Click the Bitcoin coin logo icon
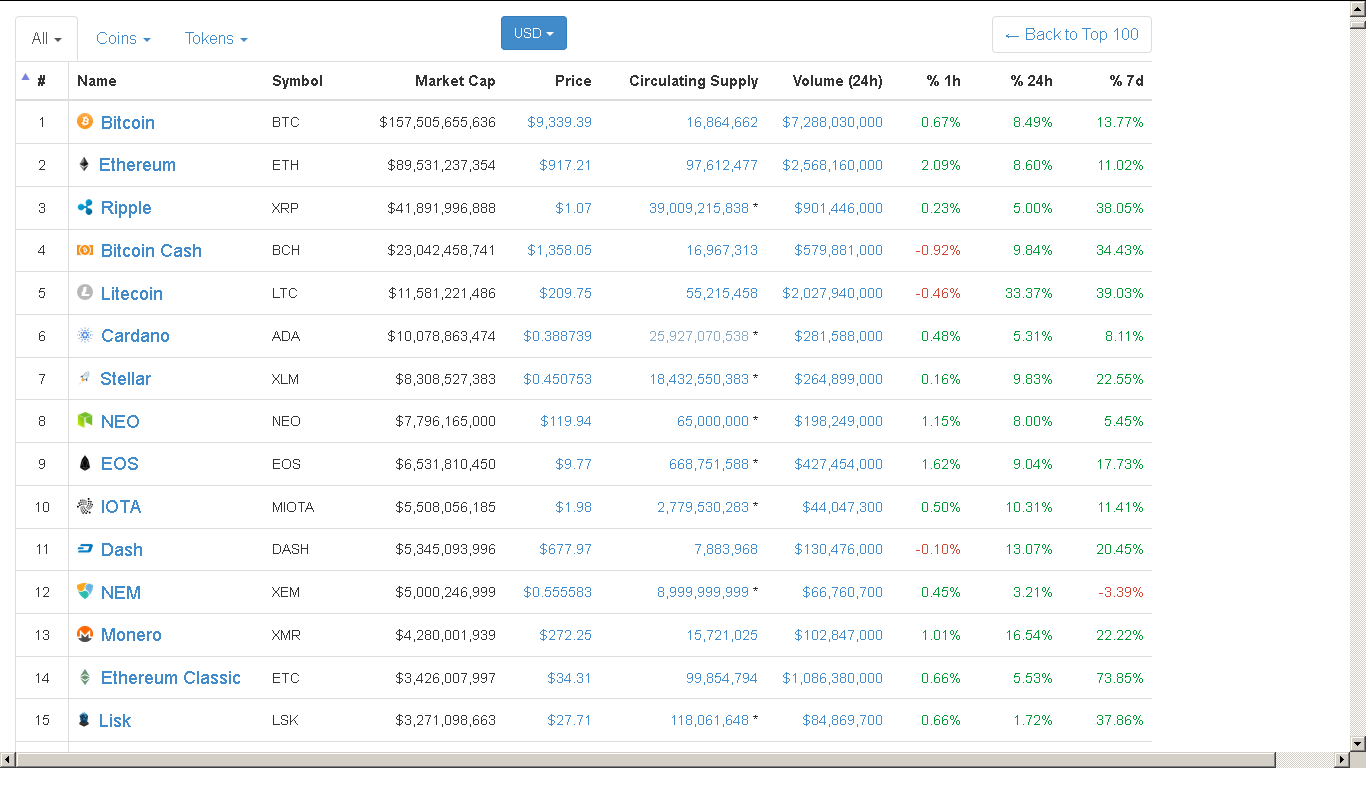 tap(85, 121)
